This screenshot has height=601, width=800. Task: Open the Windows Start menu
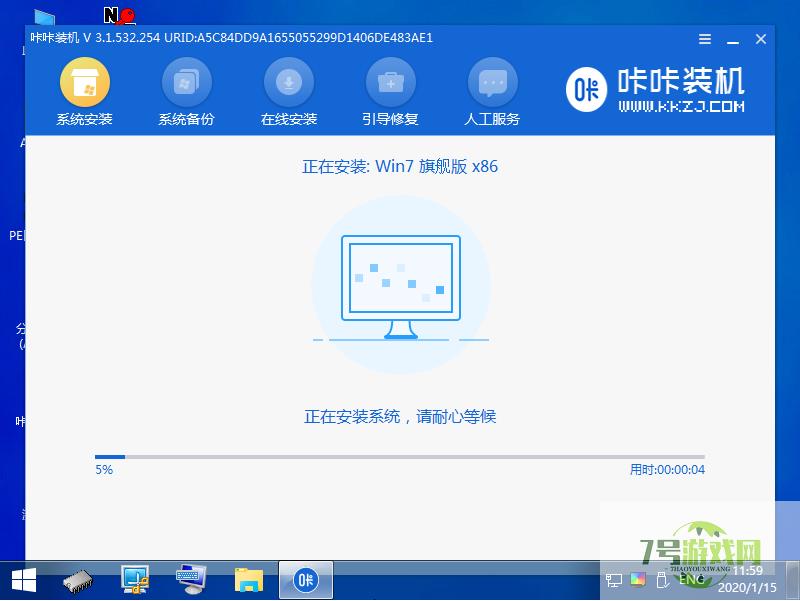[21, 580]
